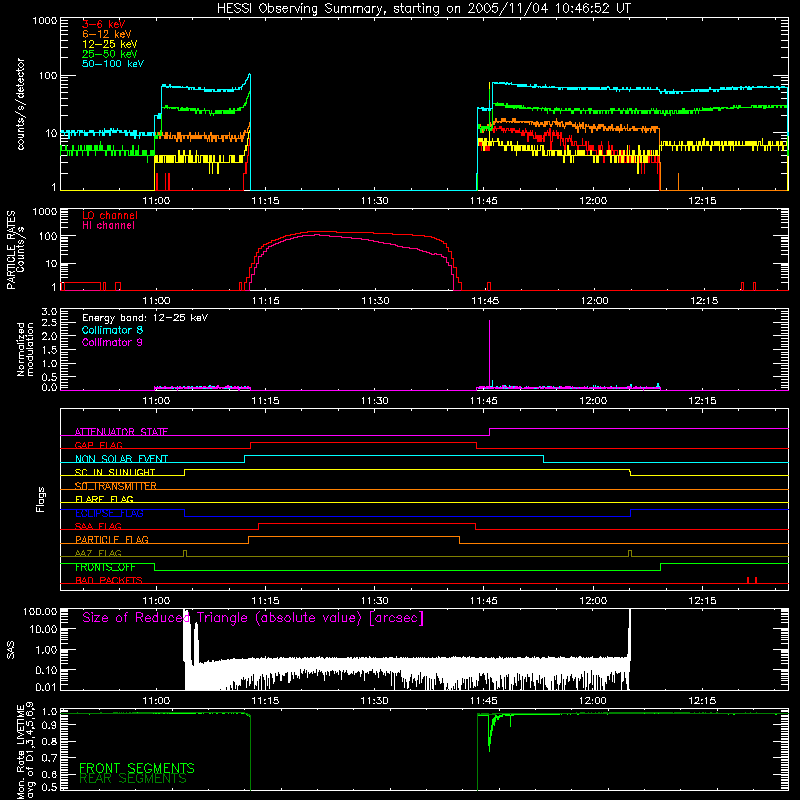
Task: Select the green "25-50 keV" legend entry
Action: 110,54
